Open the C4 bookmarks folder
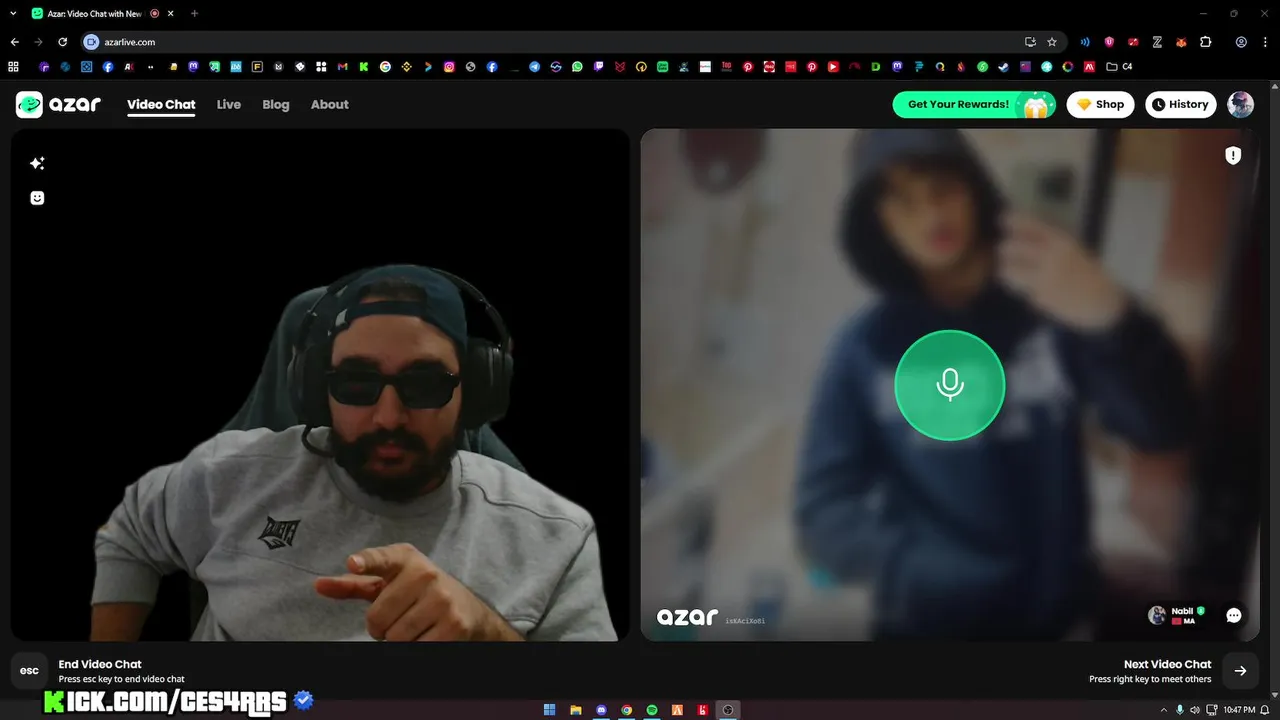 tap(1119, 67)
